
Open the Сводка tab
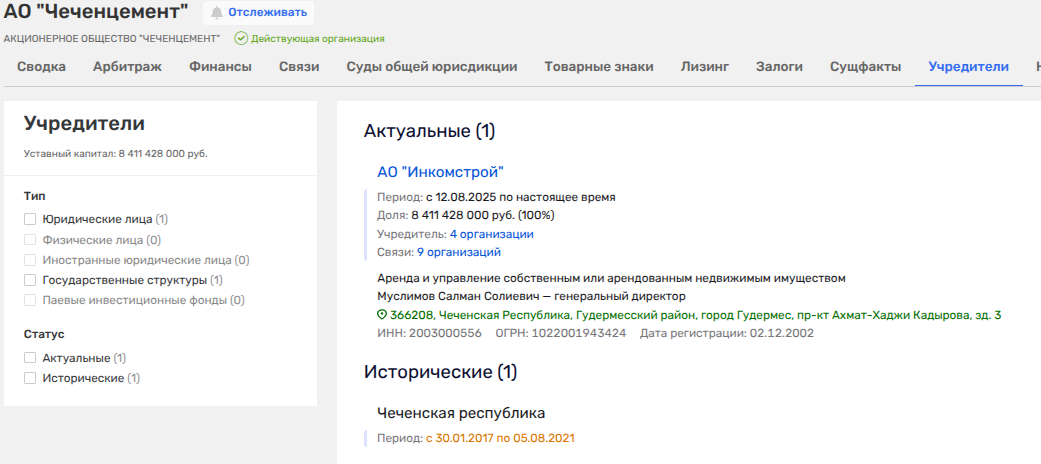[41, 67]
